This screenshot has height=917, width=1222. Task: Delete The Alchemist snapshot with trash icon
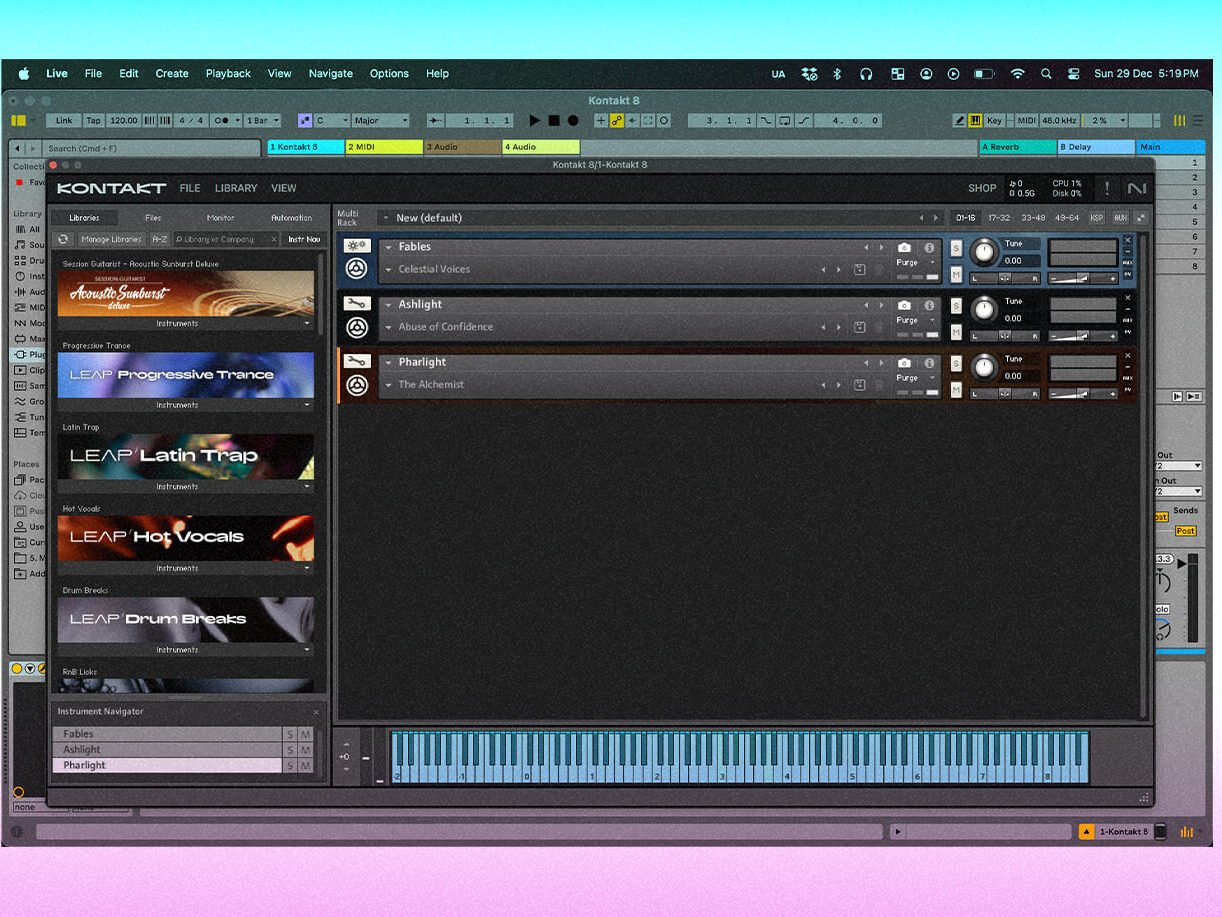click(879, 385)
